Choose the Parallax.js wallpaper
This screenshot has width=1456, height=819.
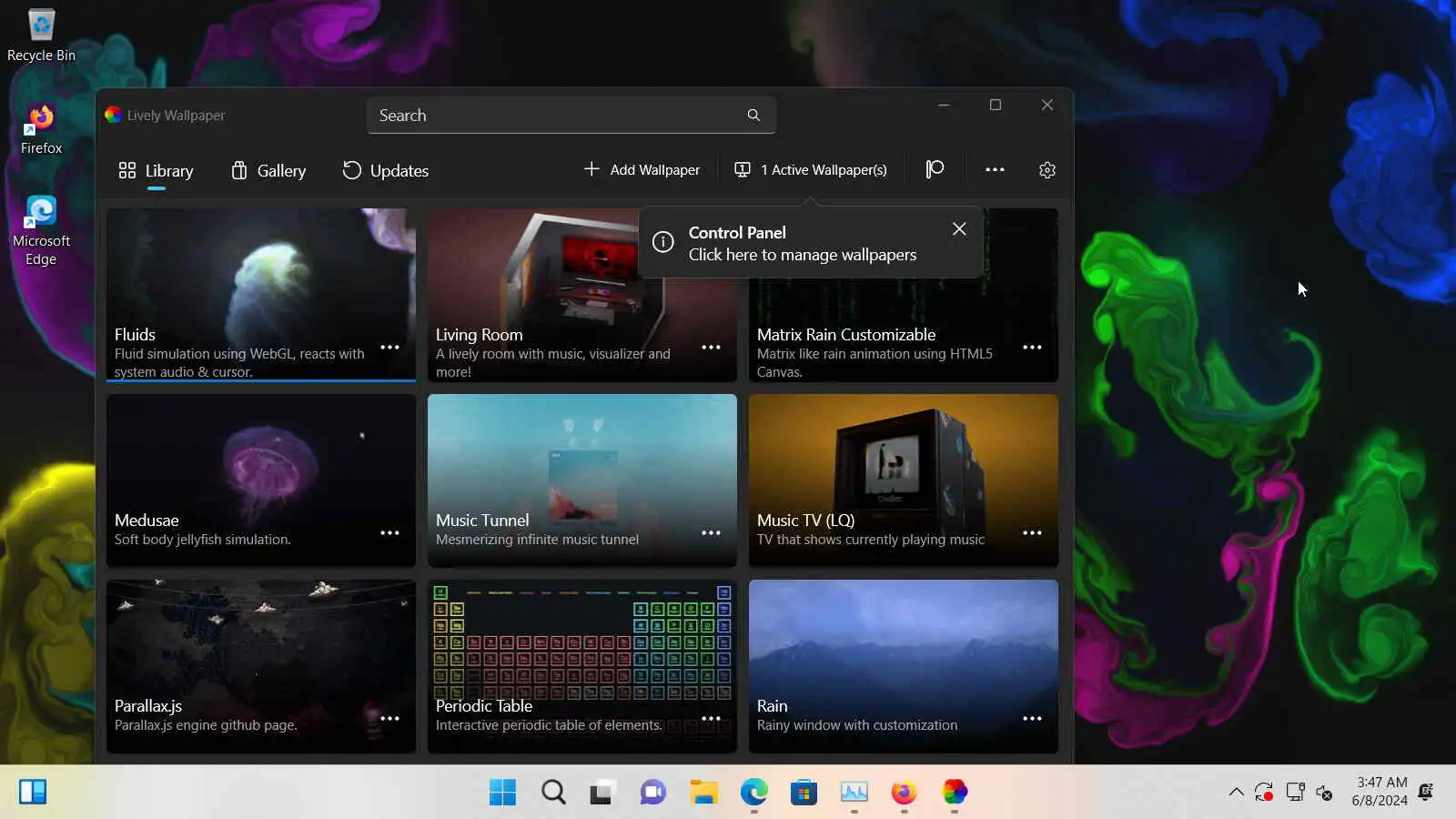coord(261,666)
